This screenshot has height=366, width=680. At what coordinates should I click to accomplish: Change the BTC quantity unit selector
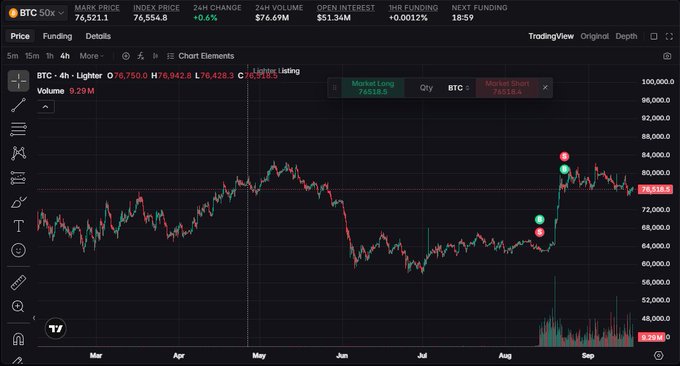pos(458,88)
